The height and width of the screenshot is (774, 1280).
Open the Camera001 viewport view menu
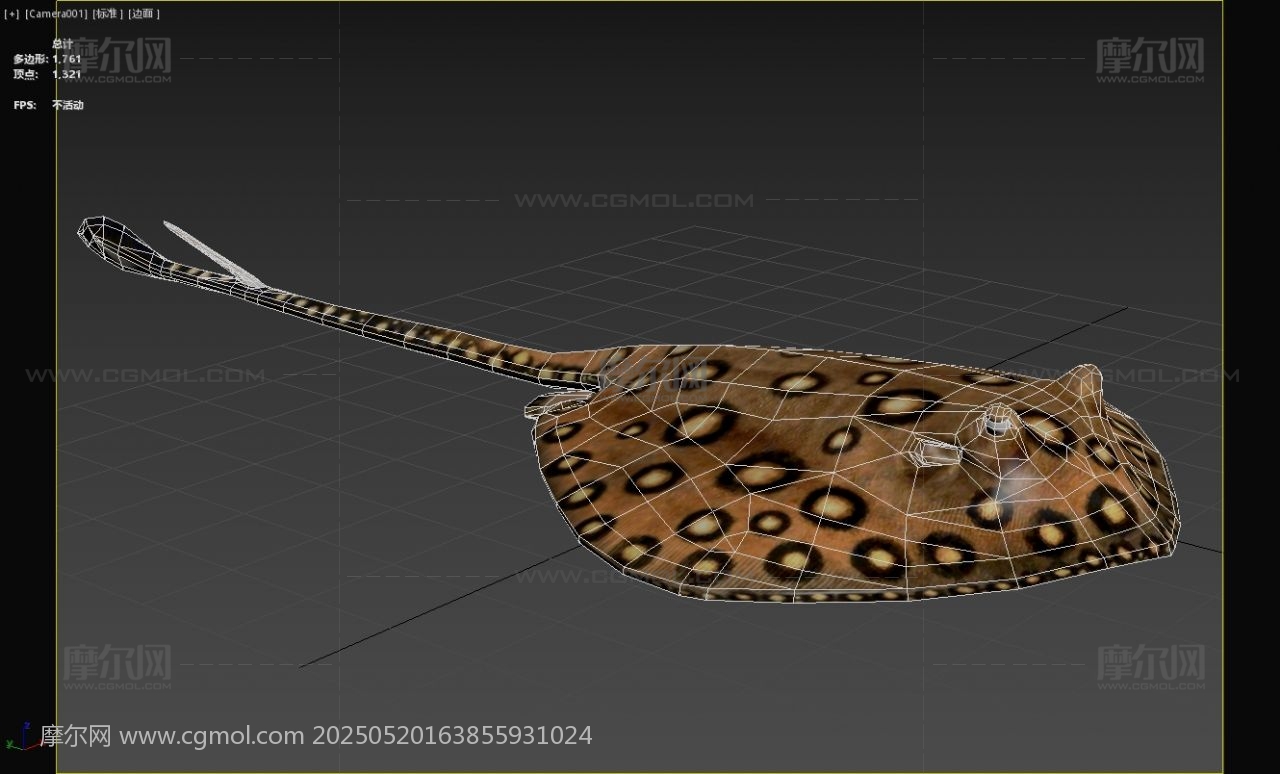click(56, 14)
